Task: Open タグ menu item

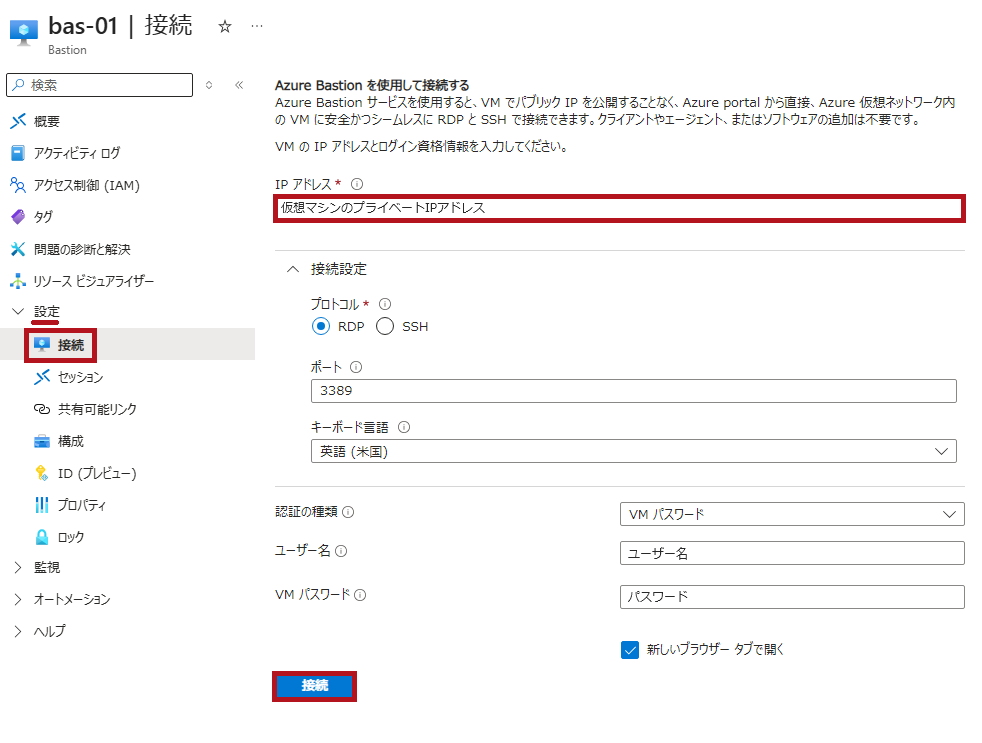Action: [x=43, y=217]
